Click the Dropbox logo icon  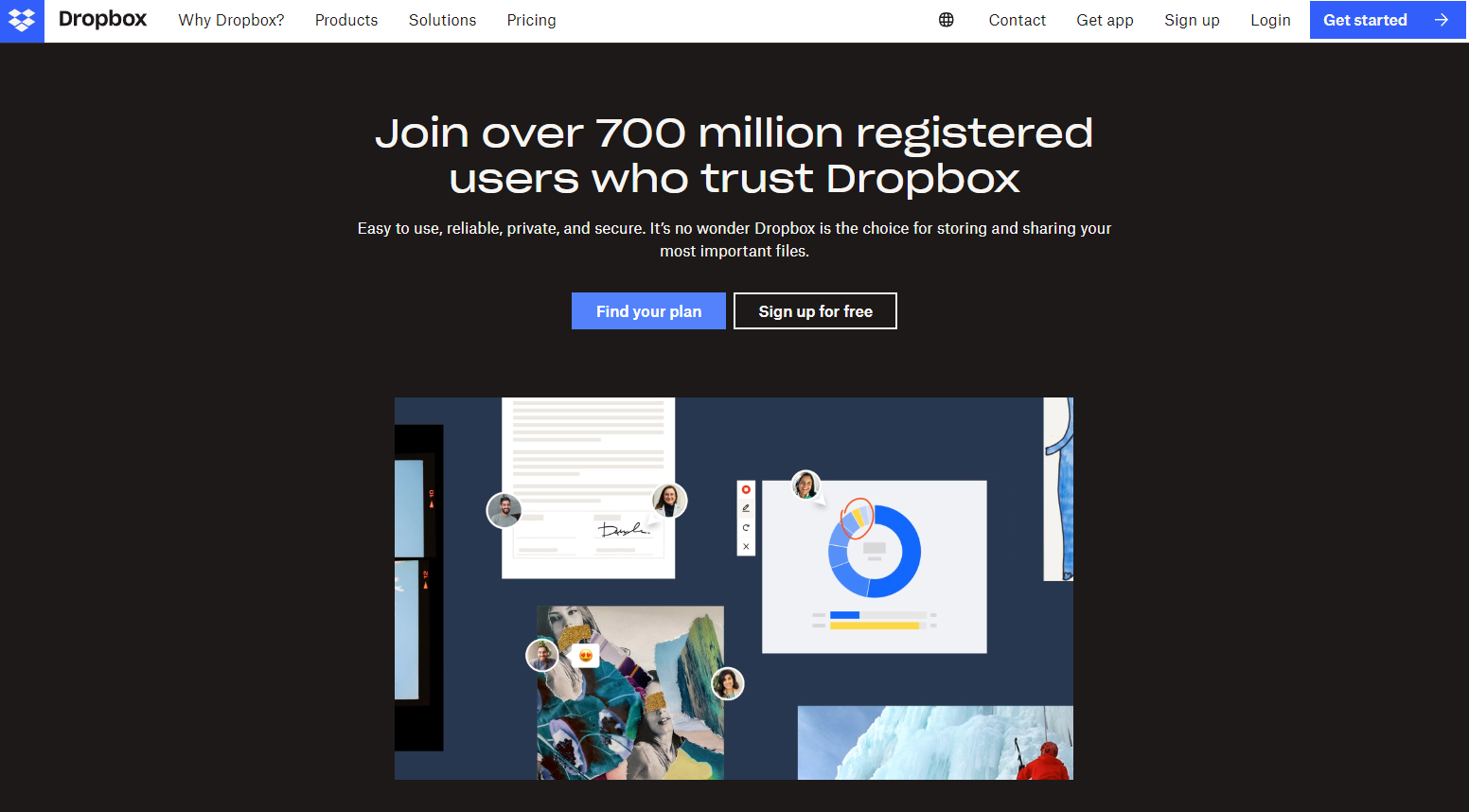coord(22,20)
